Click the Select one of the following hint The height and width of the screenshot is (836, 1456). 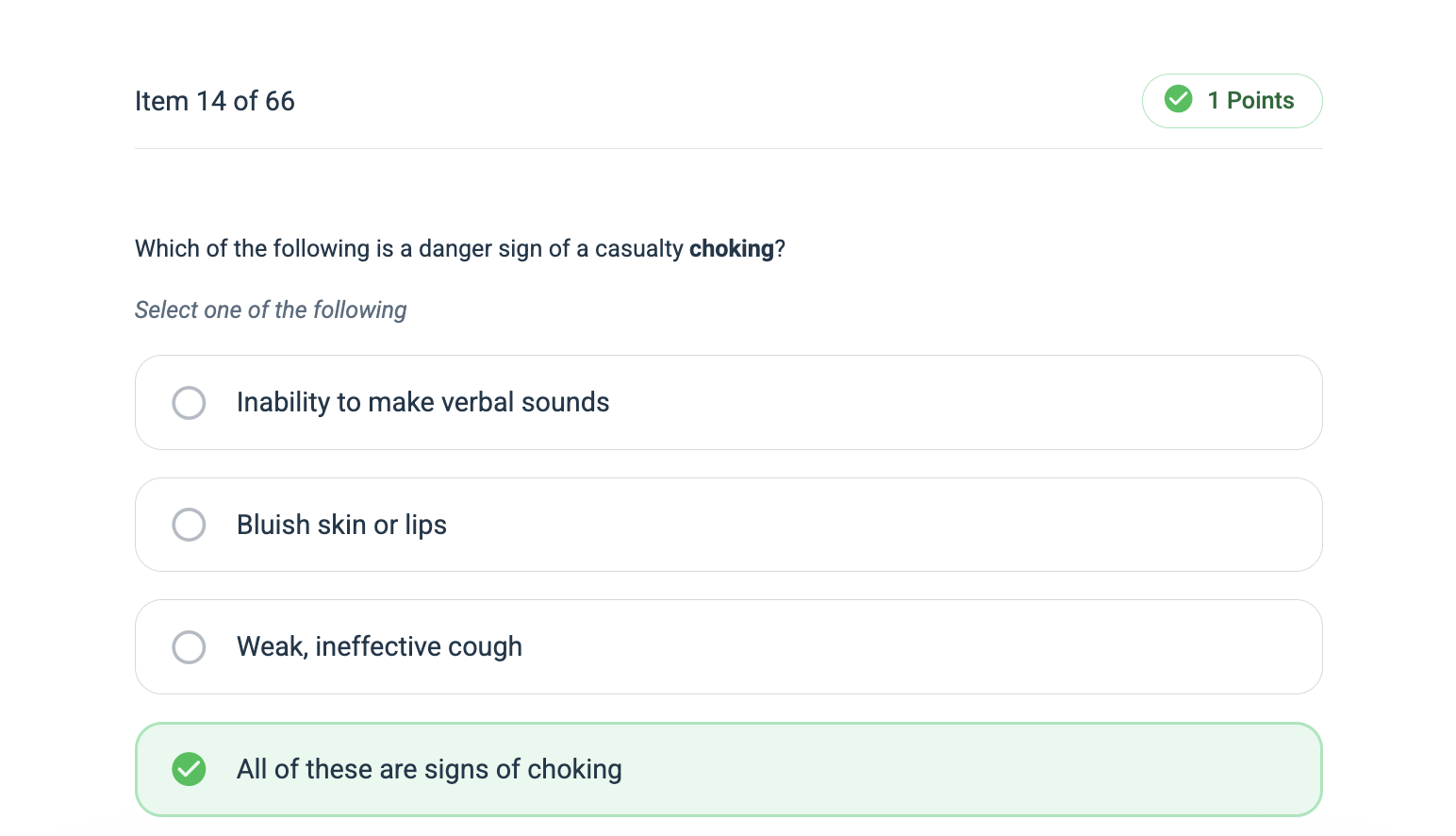point(271,310)
